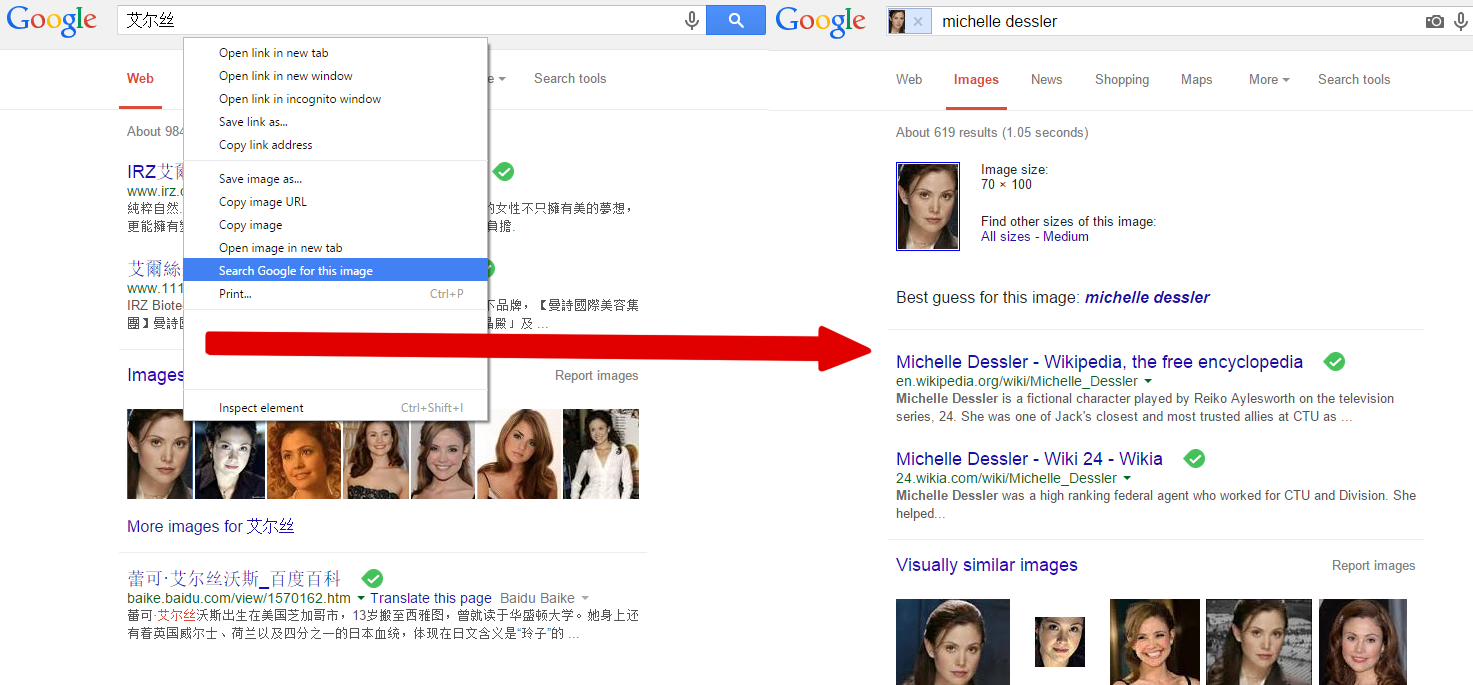Click the microphone icon in the 艾尔丝 search box

pos(691,20)
